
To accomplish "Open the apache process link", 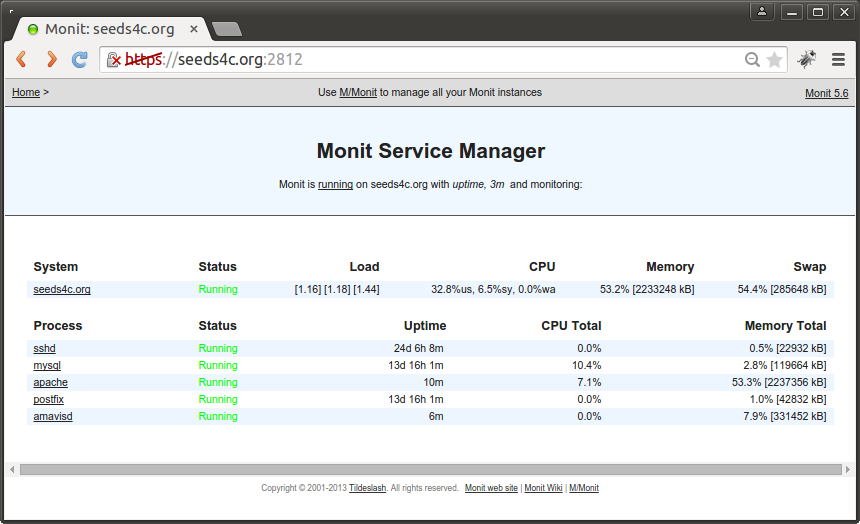I will [x=50, y=383].
